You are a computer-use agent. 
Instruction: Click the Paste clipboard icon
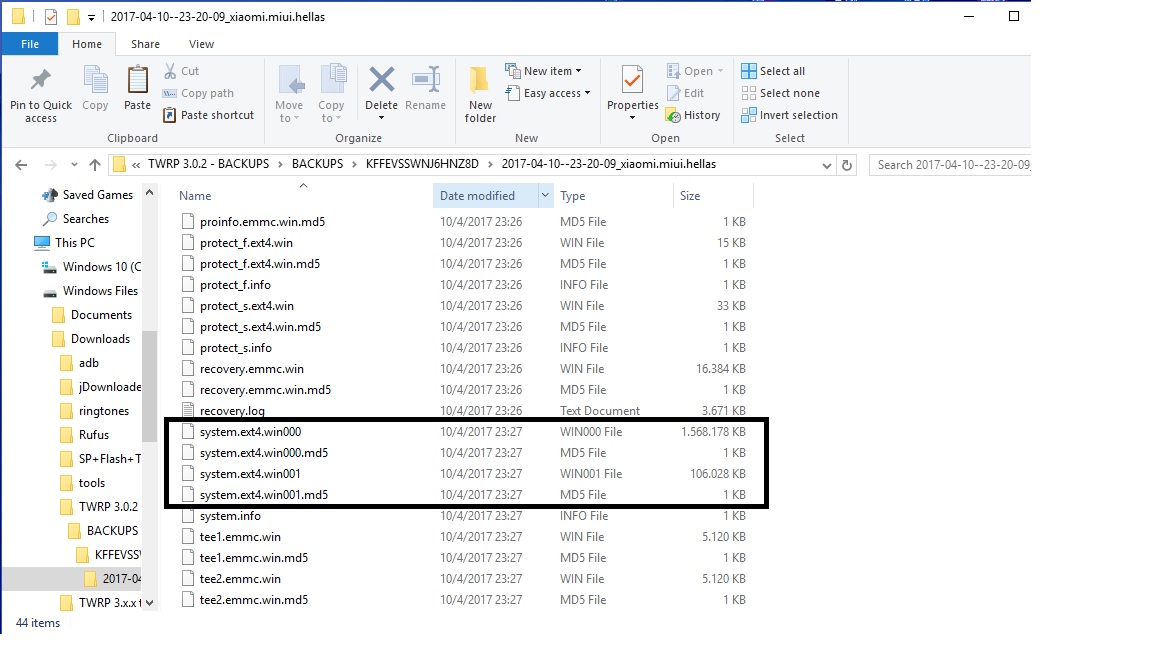137,82
